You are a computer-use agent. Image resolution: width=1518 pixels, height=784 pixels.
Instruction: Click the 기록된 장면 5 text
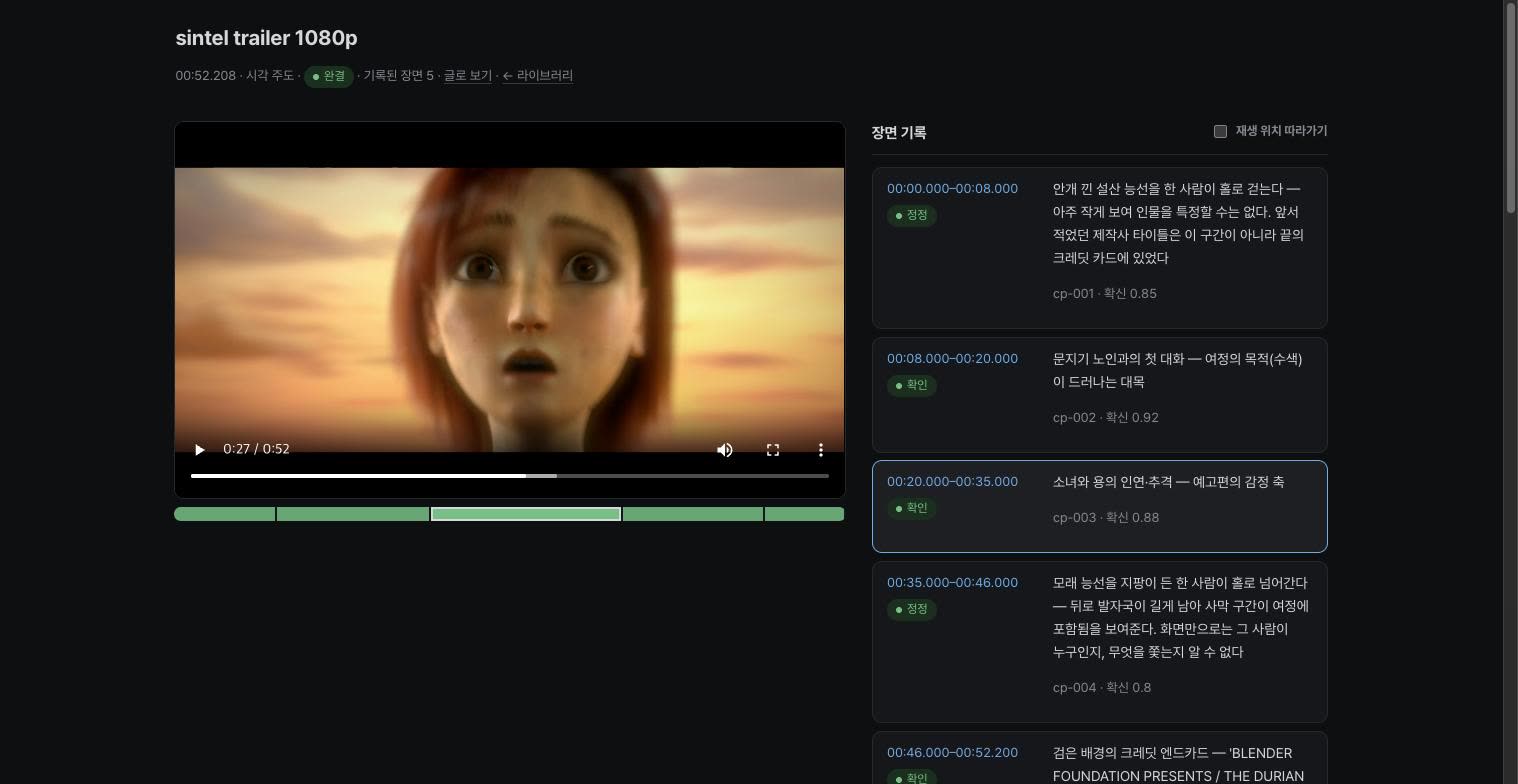tap(399, 76)
